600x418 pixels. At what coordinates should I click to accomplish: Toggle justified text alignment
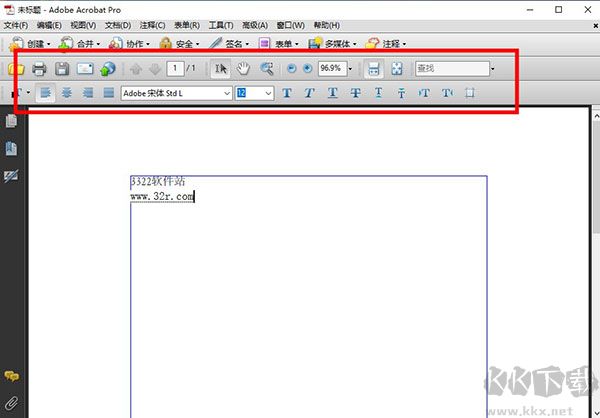coord(109,93)
